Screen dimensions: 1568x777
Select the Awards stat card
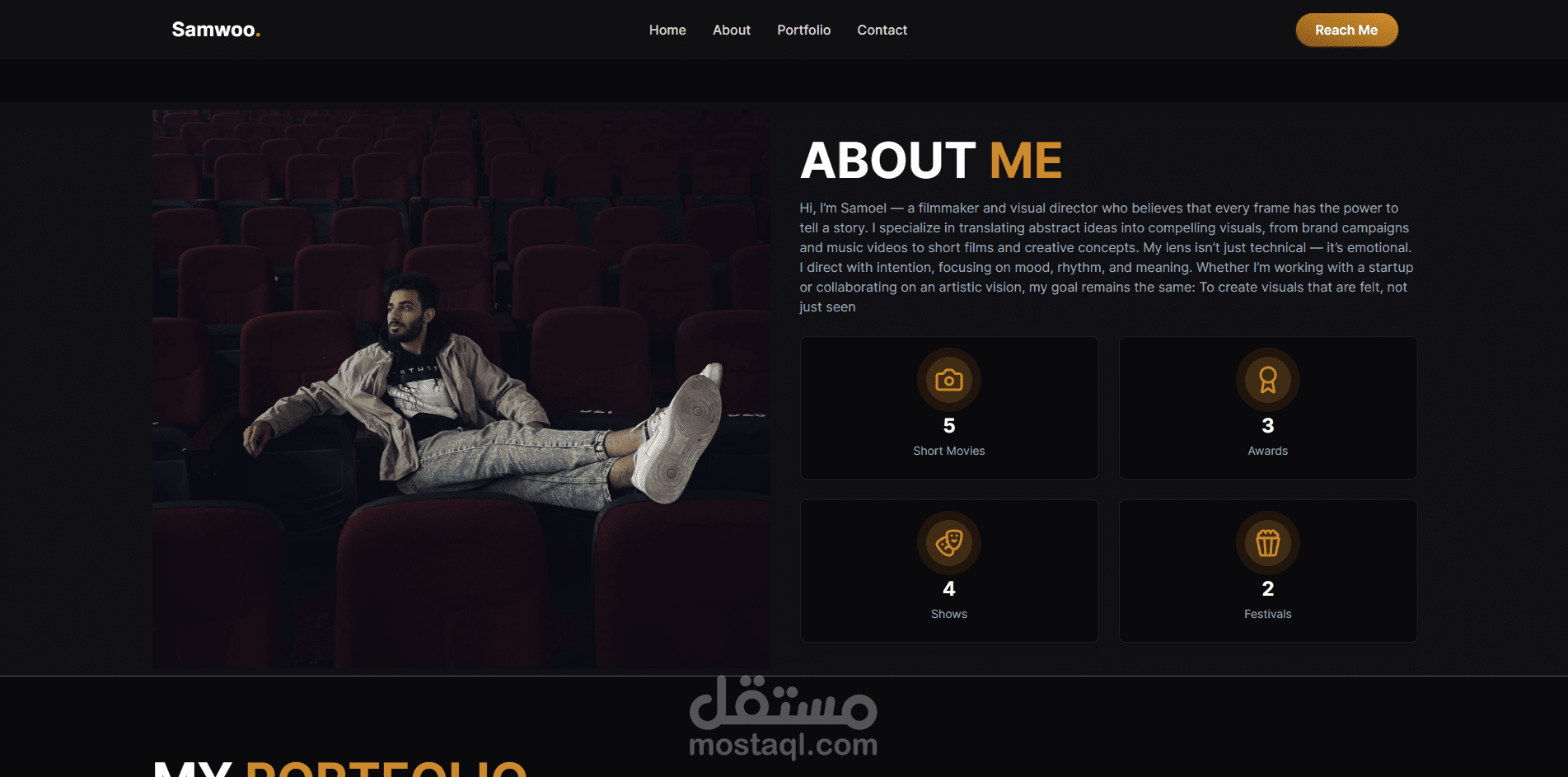(1267, 408)
